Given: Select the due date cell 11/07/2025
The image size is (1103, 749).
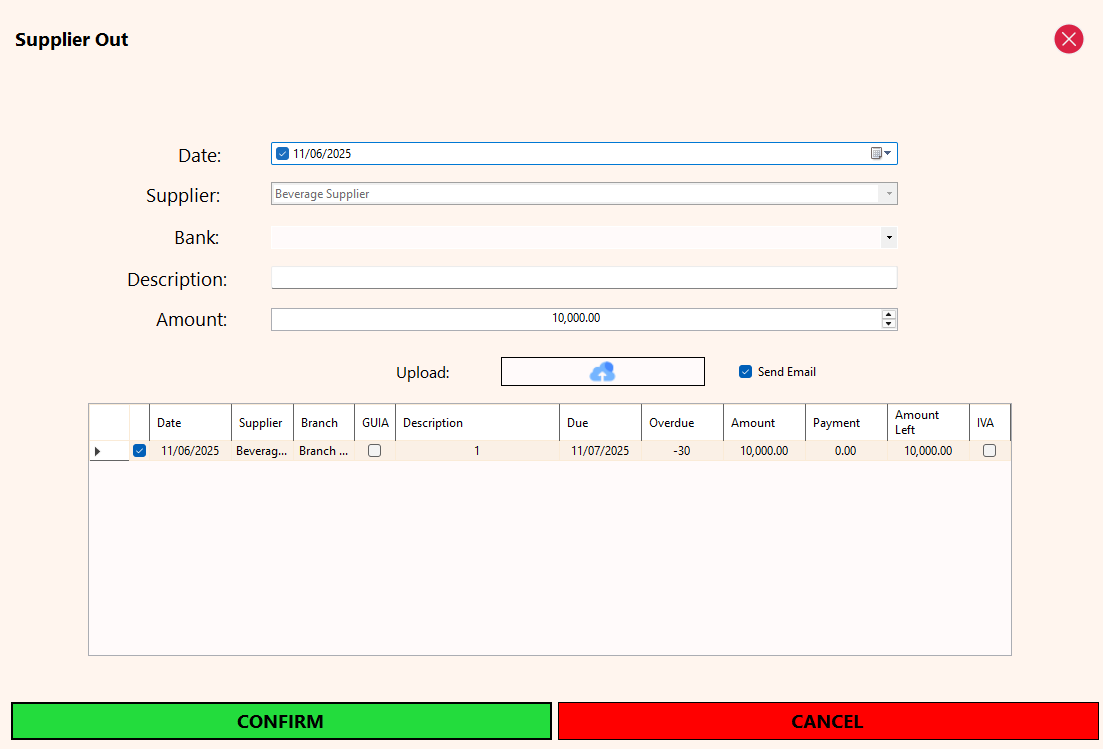Looking at the screenshot, I should [x=600, y=451].
